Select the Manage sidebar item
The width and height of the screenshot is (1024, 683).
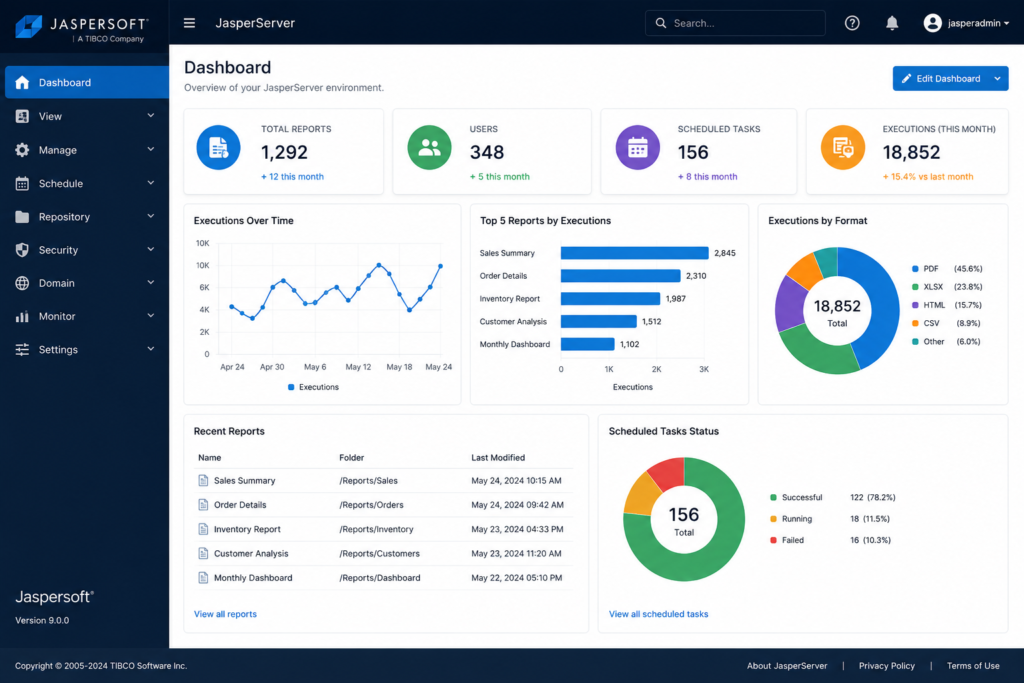coord(87,150)
